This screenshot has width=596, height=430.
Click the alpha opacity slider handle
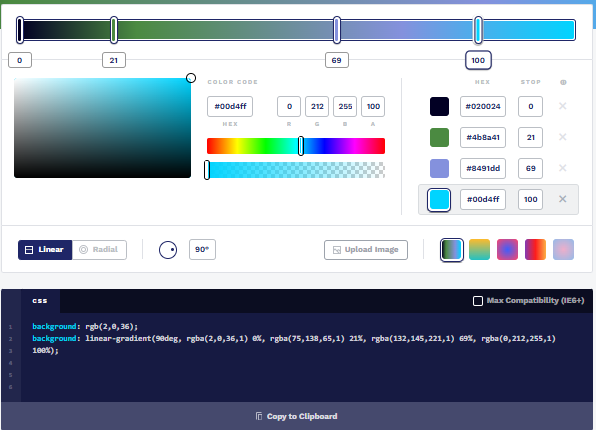[x=207, y=170]
